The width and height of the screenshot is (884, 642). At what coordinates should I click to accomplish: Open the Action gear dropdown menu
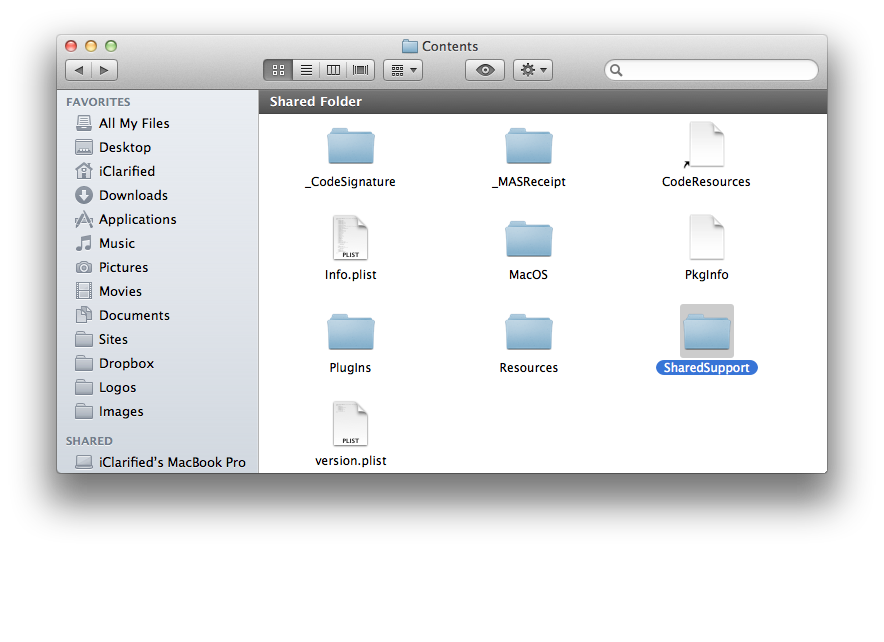tap(532, 70)
